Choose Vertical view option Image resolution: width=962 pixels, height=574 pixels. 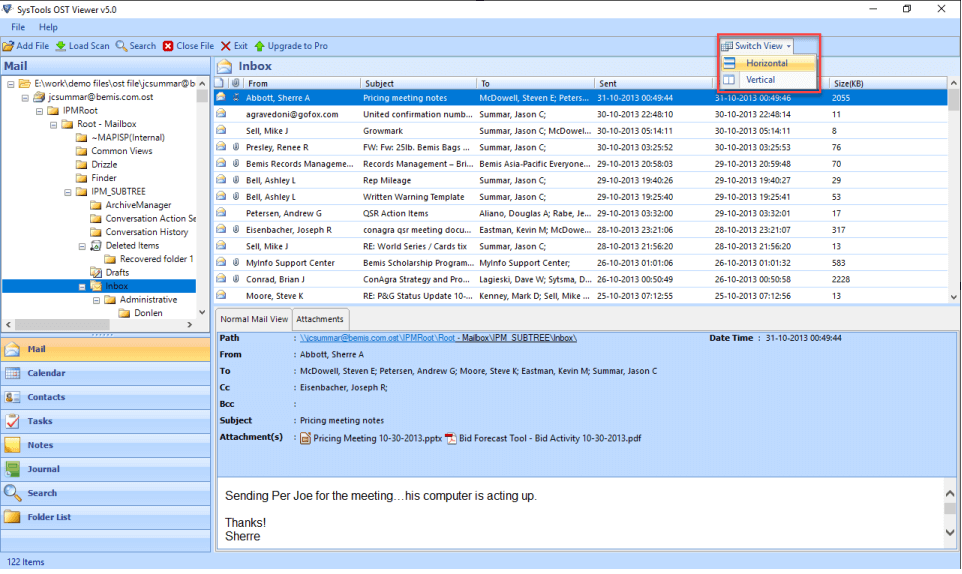(760, 80)
